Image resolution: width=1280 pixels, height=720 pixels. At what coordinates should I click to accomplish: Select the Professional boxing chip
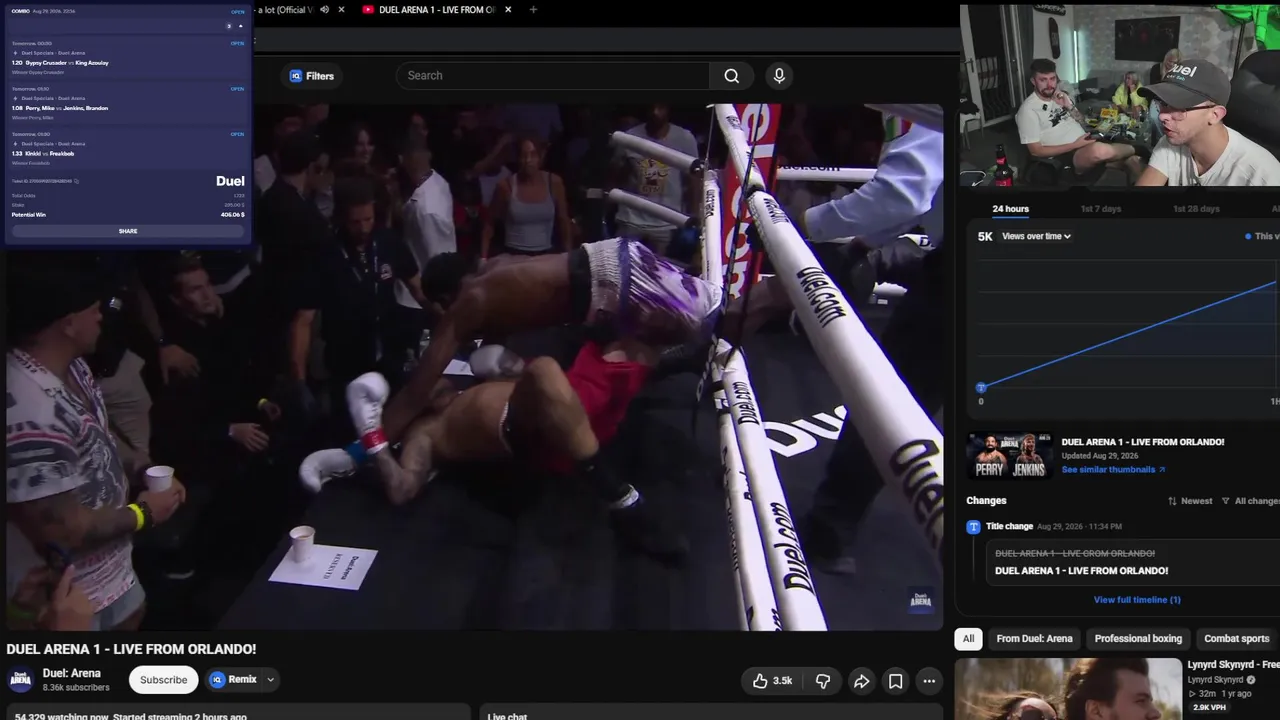pyautogui.click(x=1138, y=639)
